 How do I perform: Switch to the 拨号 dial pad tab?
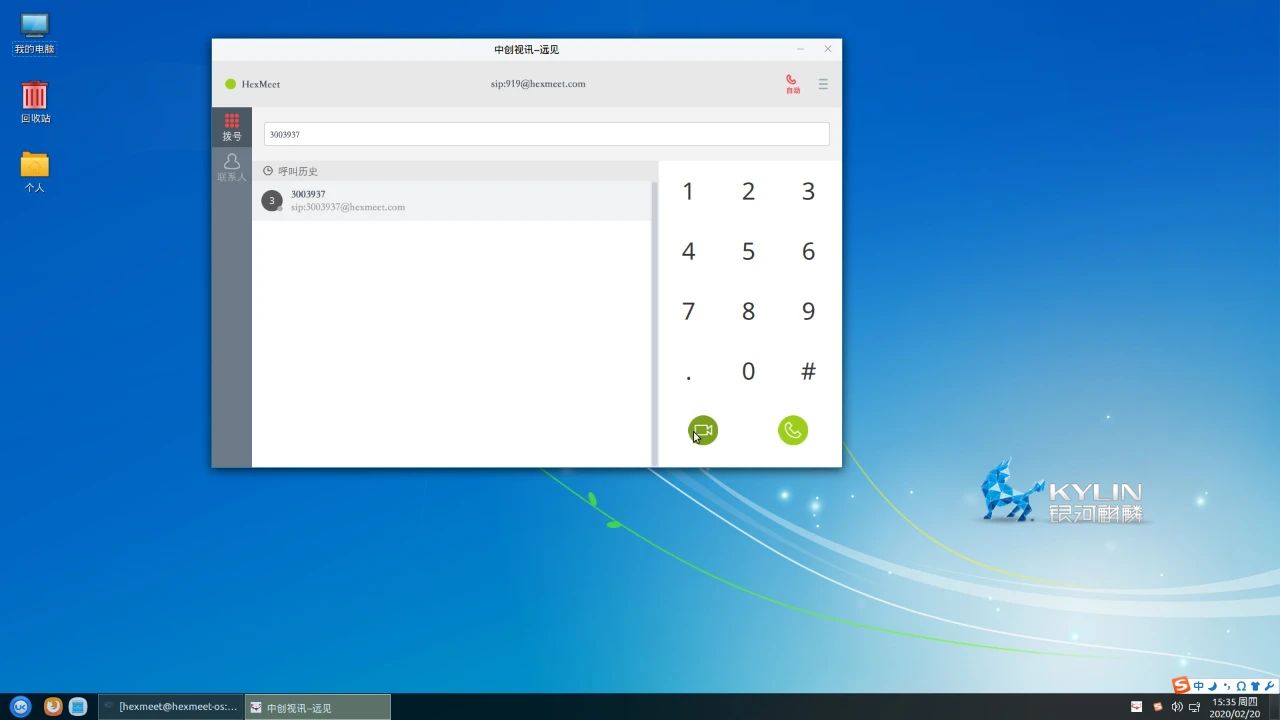[232, 127]
